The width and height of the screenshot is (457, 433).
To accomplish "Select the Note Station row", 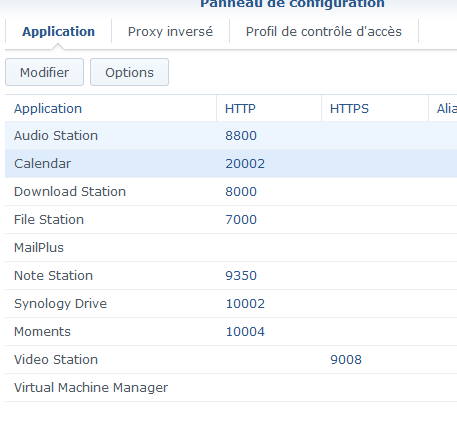I will pyautogui.click(x=231, y=276).
